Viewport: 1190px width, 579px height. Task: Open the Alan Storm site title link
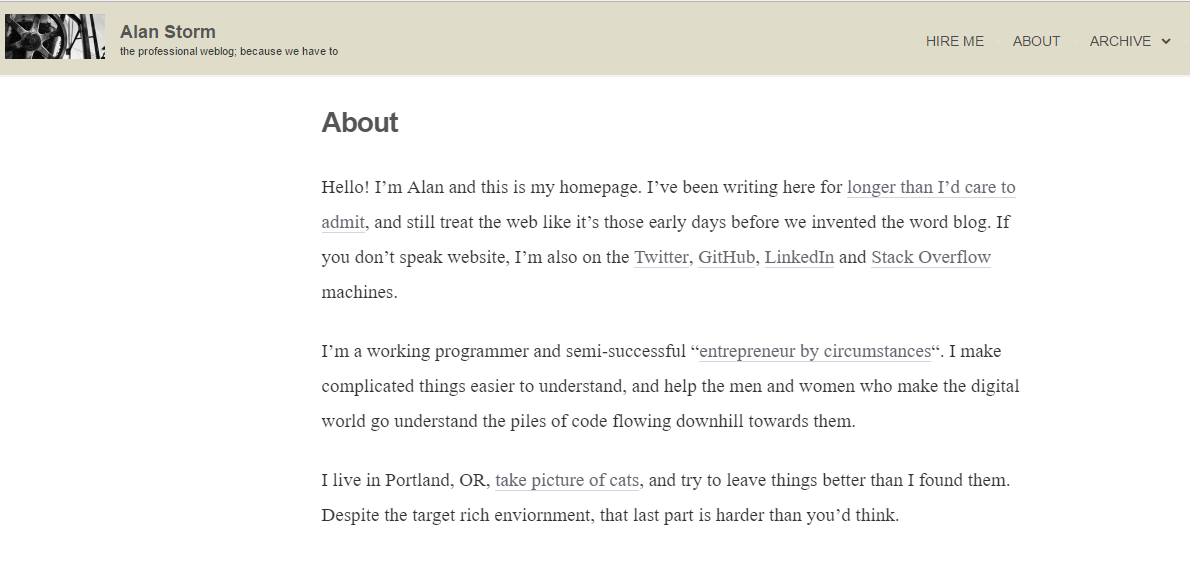(x=167, y=32)
